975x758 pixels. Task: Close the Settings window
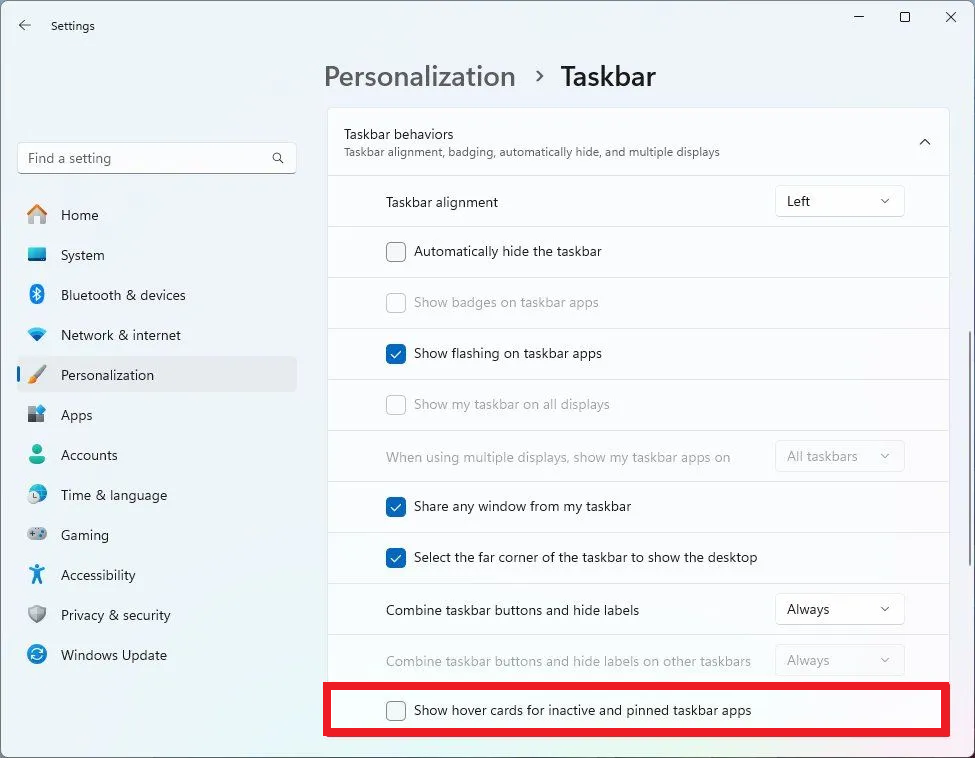pos(951,17)
